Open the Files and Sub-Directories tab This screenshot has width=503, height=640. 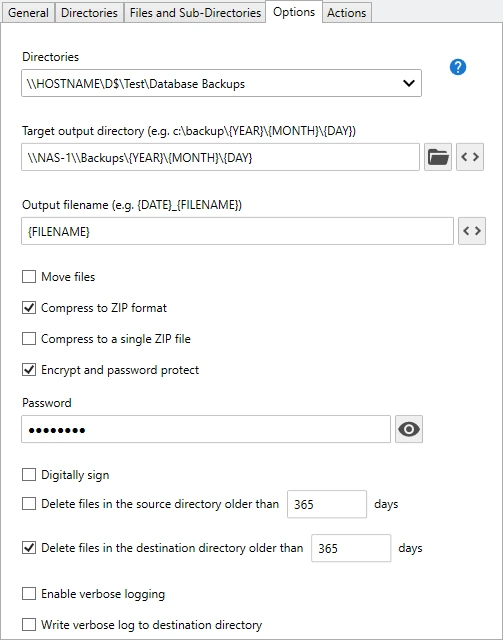coord(195,13)
